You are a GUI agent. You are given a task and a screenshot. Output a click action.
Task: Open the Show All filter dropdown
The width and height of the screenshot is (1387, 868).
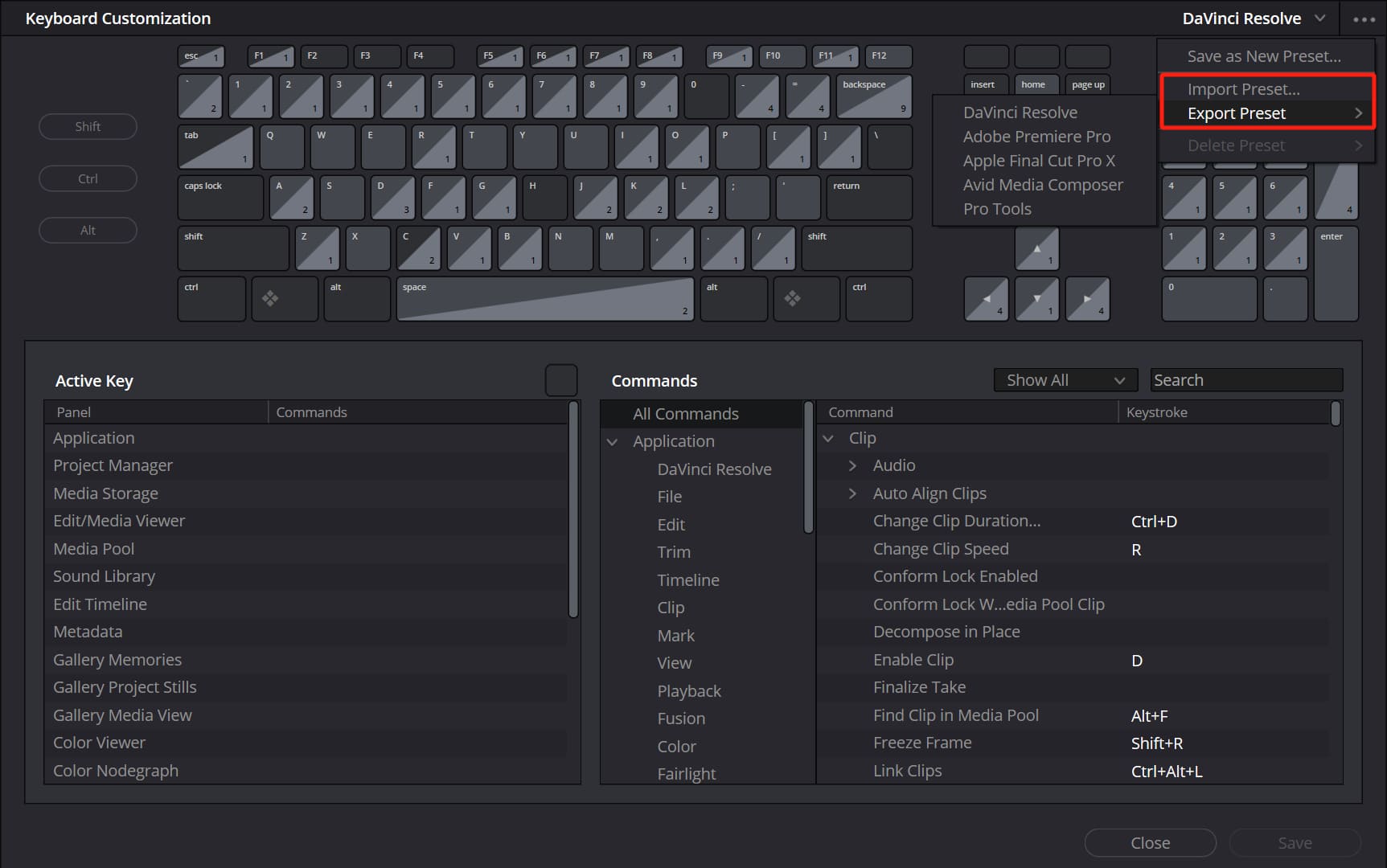(x=1065, y=380)
